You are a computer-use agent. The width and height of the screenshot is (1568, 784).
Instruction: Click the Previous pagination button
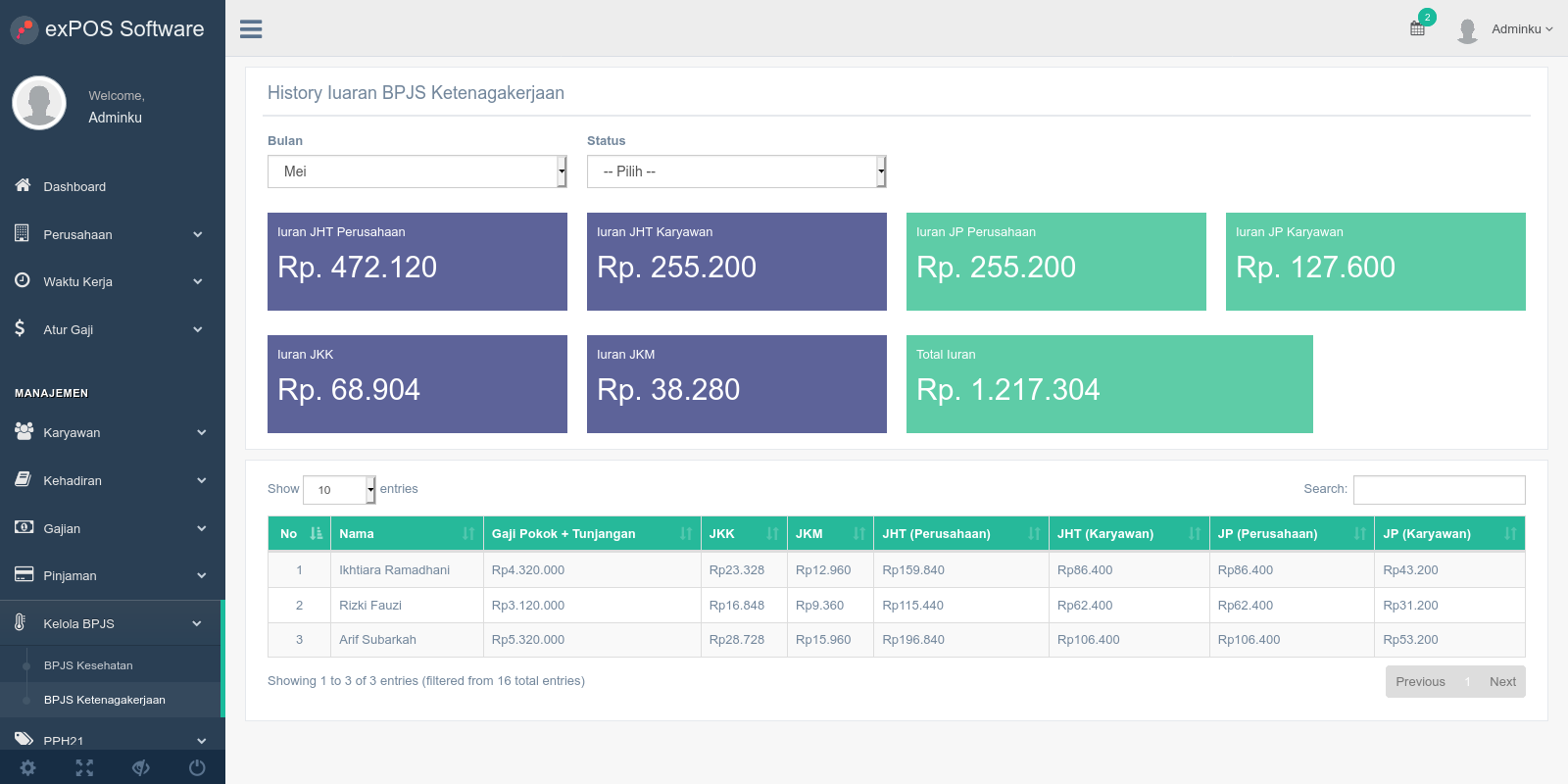tap(1420, 682)
